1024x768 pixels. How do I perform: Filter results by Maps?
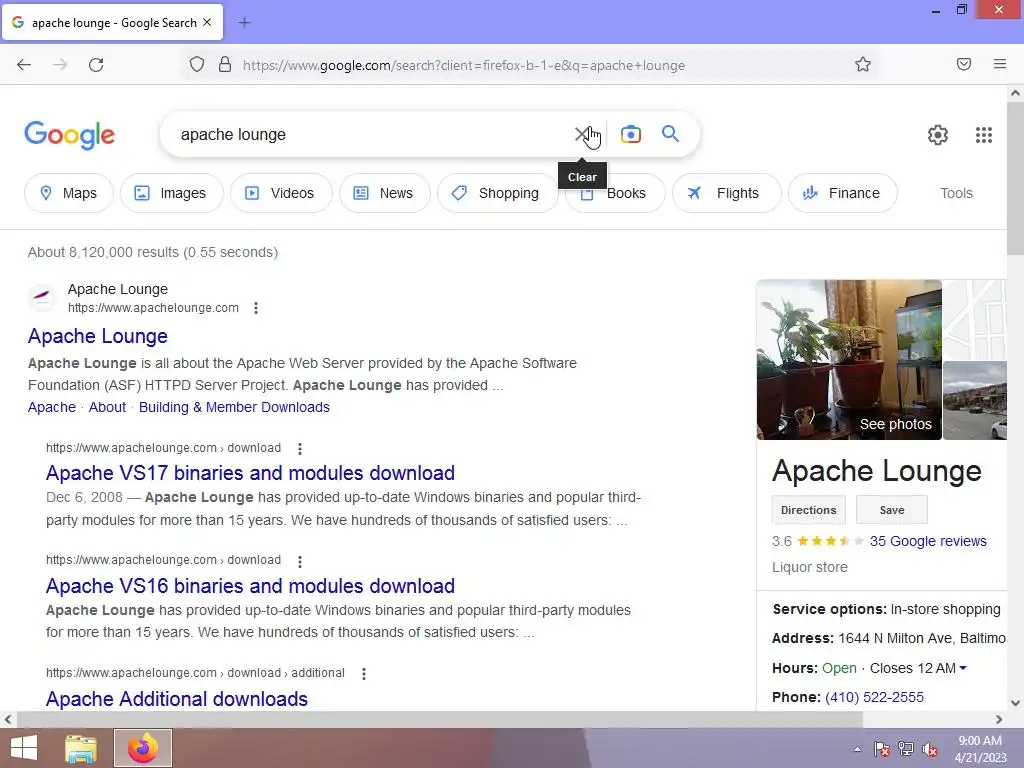coord(69,193)
